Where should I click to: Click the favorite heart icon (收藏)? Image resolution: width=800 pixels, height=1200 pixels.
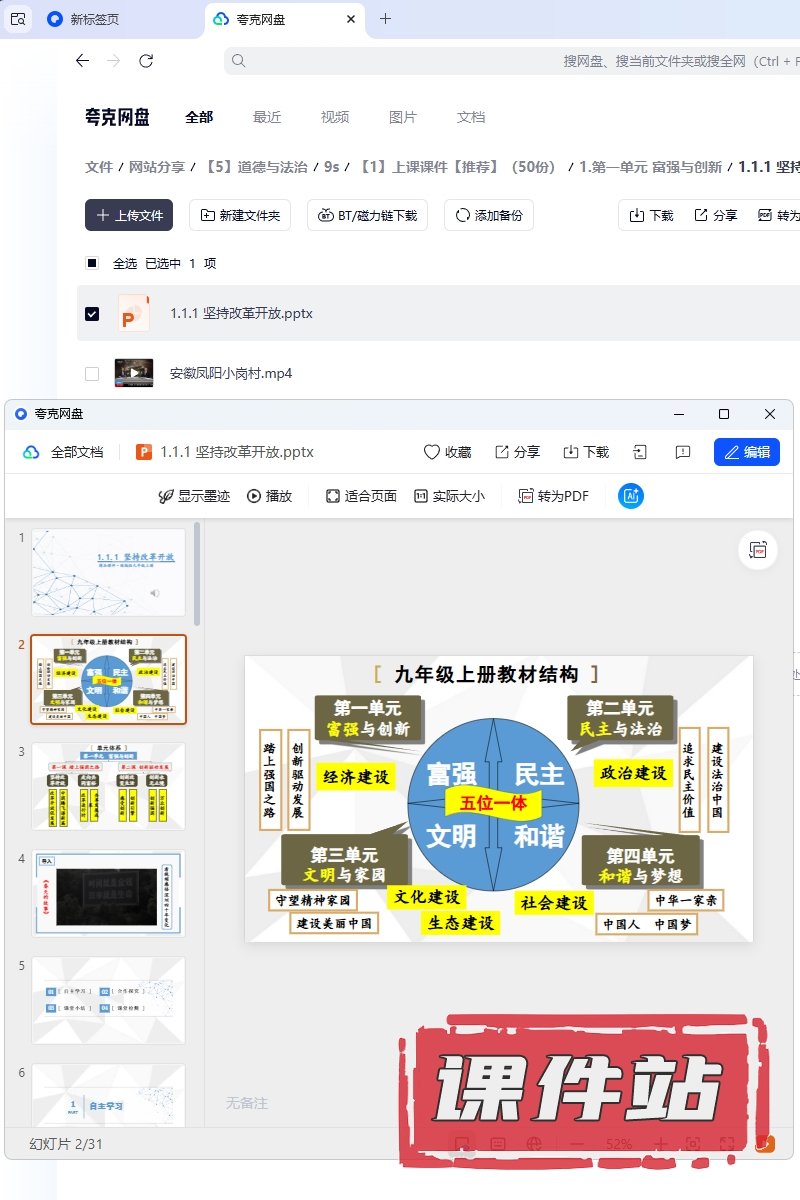pos(447,452)
